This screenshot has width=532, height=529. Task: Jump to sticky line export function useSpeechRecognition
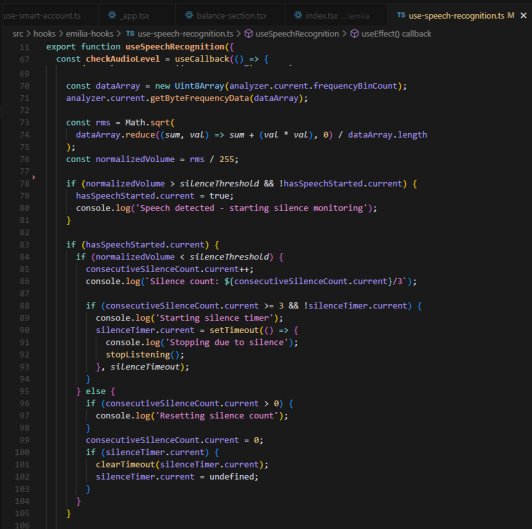tap(140, 47)
